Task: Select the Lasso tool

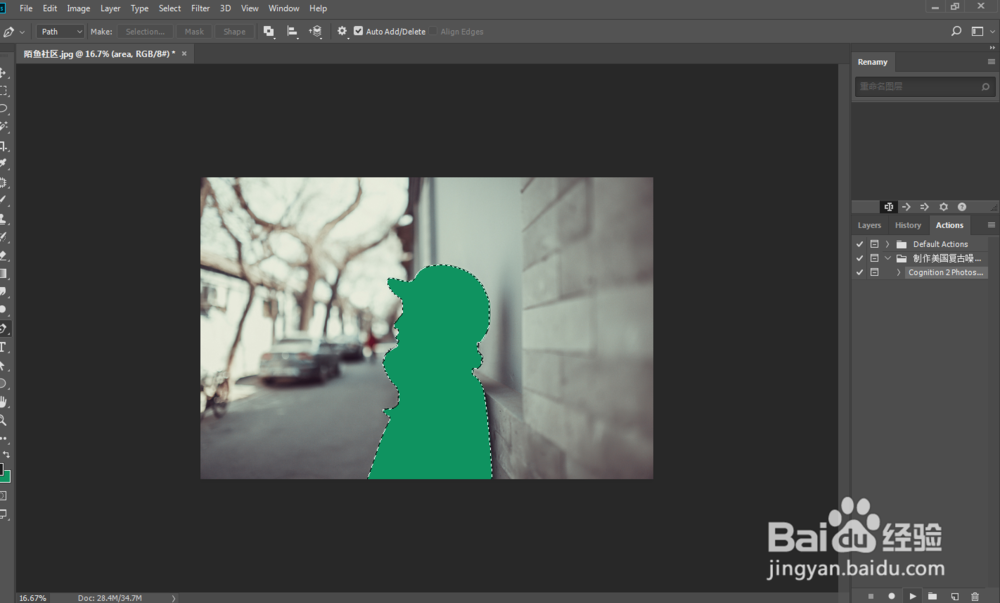Action: (3, 108)
